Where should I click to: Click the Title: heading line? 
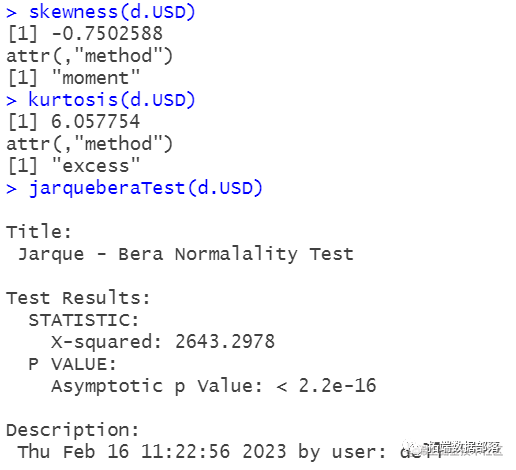click(x=39, y=231)
